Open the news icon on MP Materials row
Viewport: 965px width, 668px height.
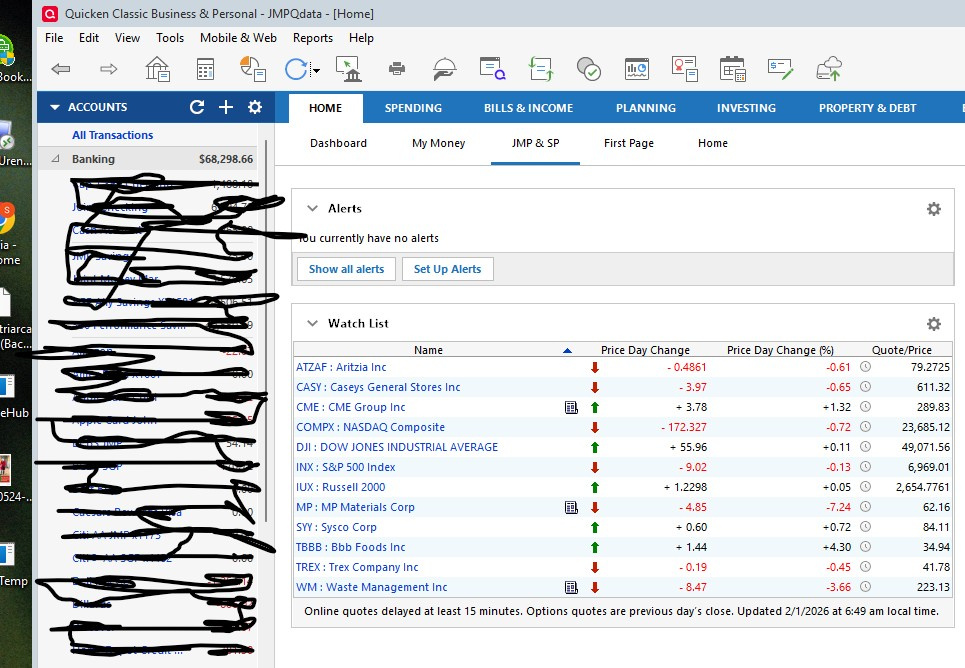pyautogui.click(x=571, y=507)
